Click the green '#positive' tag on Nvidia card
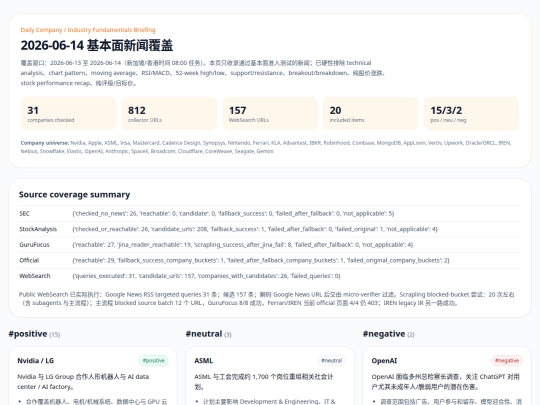This screenshot has height=405, width=540. tap(154, 361)
